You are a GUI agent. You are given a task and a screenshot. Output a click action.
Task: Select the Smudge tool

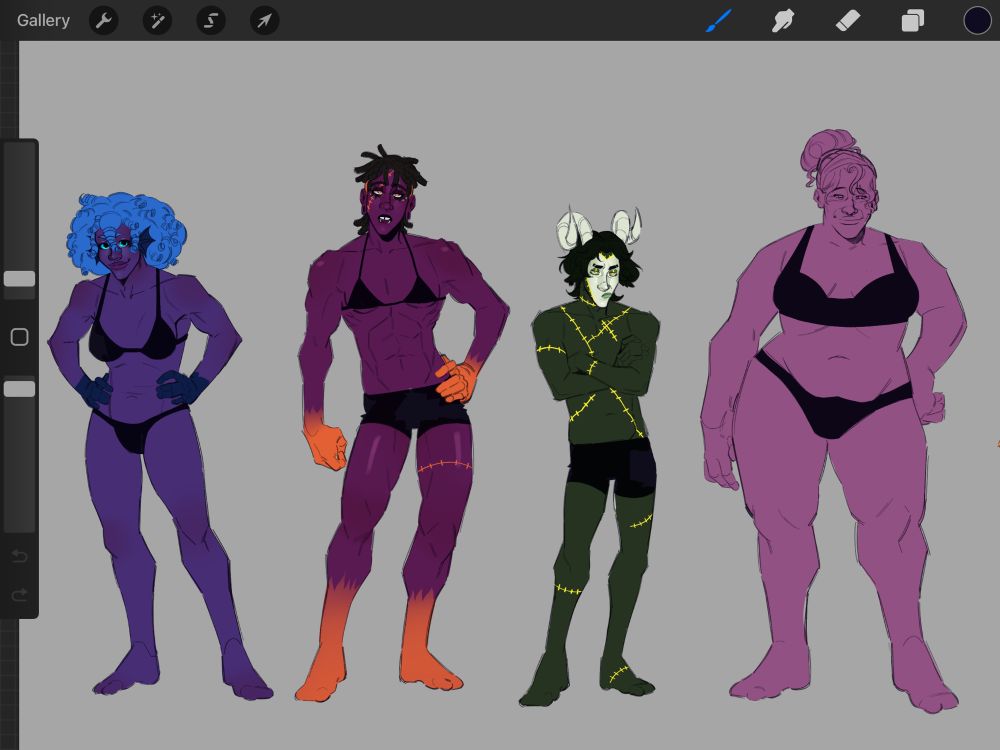(783, 20)
